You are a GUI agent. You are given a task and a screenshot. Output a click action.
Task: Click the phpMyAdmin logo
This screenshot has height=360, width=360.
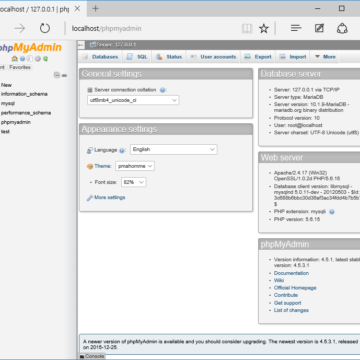30,48
